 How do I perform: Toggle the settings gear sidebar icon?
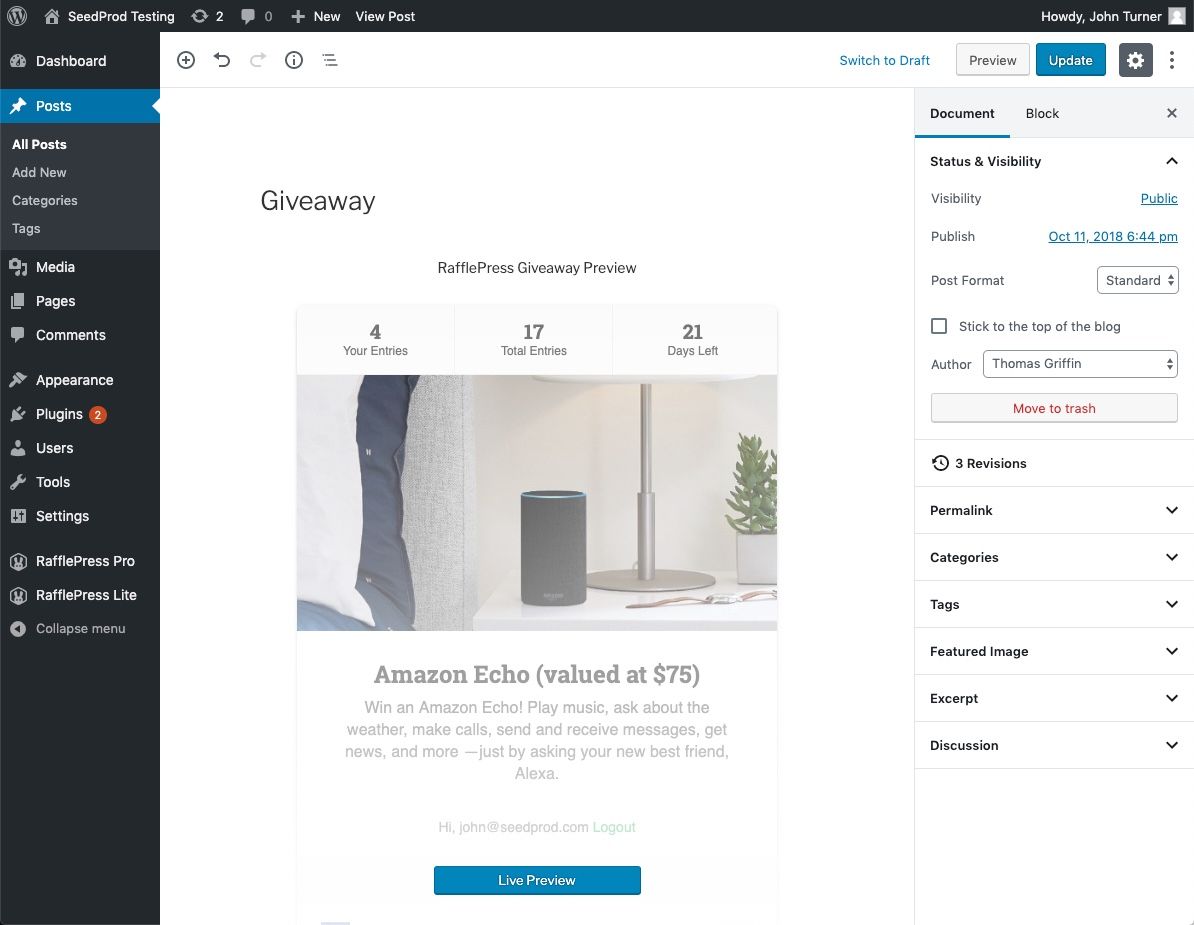(x=1135, y=60)
